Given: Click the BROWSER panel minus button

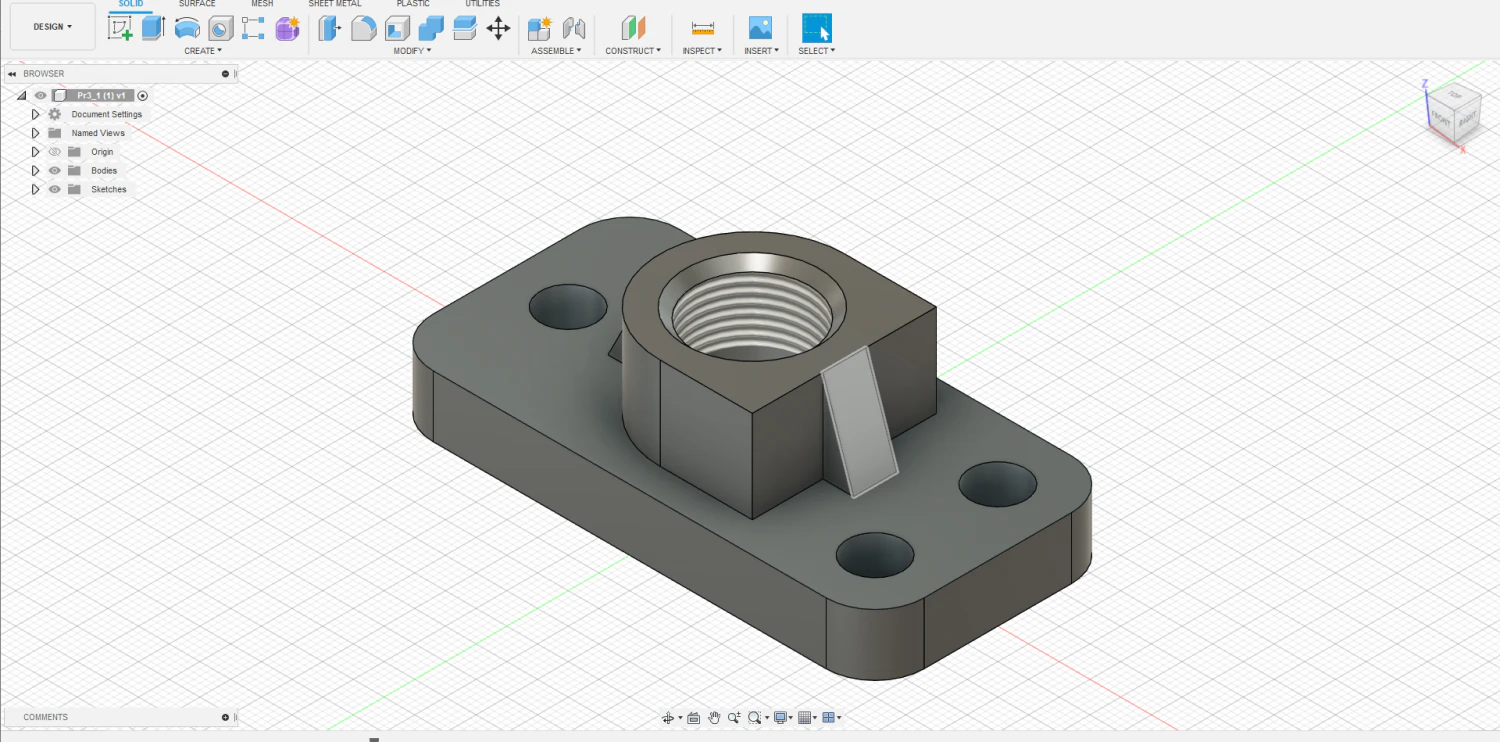Looking at the screenshot, I should (225, 74).
